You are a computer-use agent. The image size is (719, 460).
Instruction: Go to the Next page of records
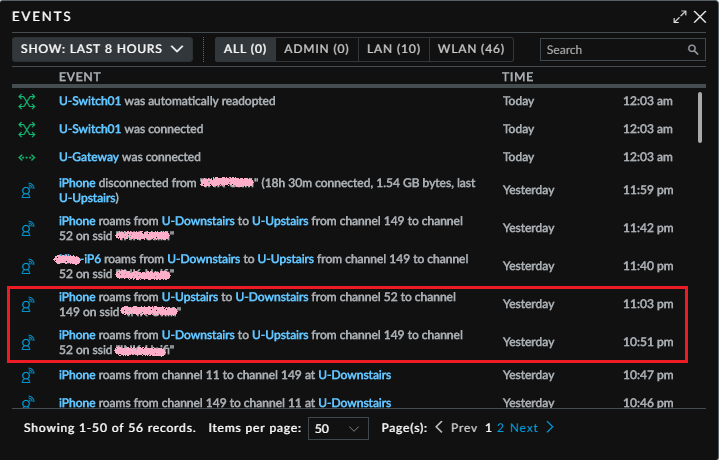point(531,428)
